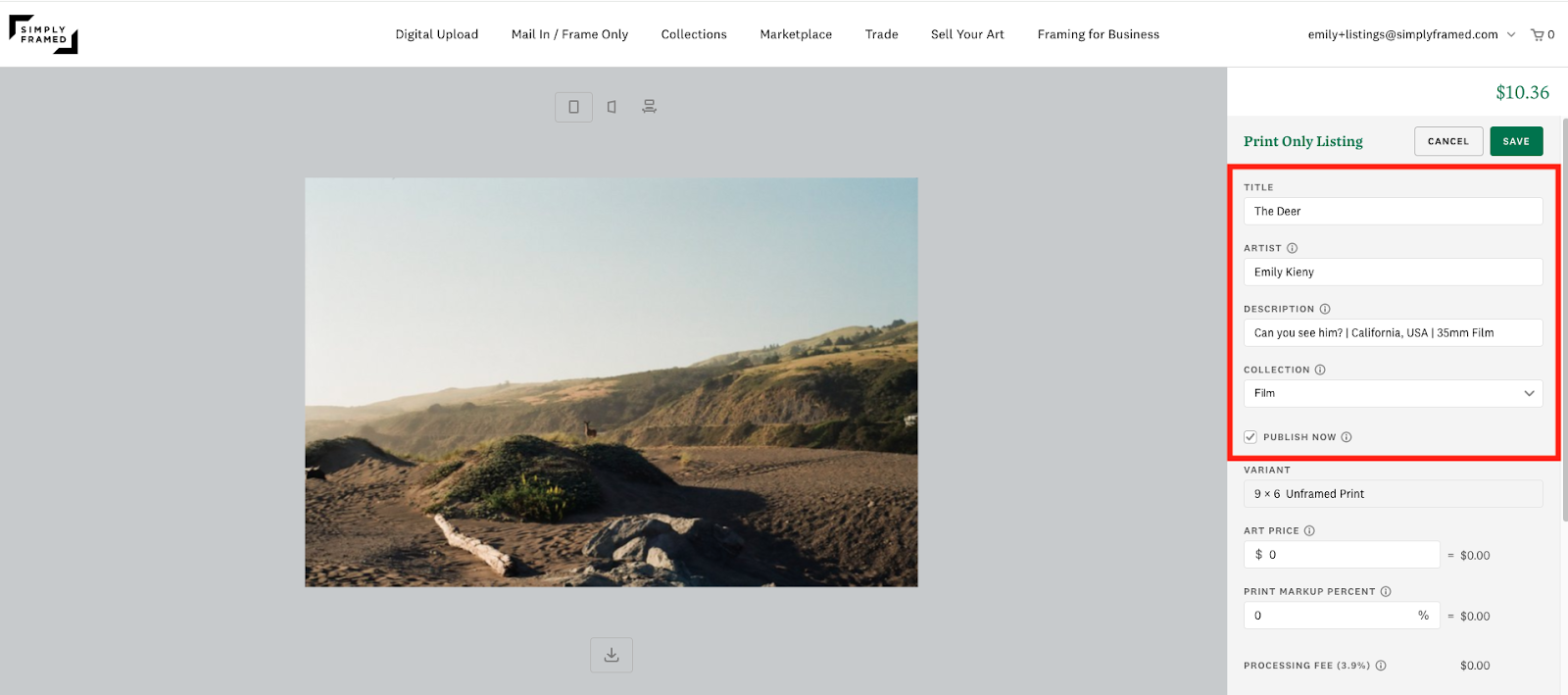The width and height of the screenshot is (1568, 695).
Task: Click the download image icon
Action: (x=612, y=655)
